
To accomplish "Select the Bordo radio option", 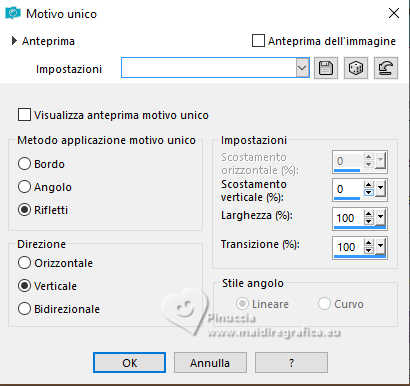I will coord(24,164).
